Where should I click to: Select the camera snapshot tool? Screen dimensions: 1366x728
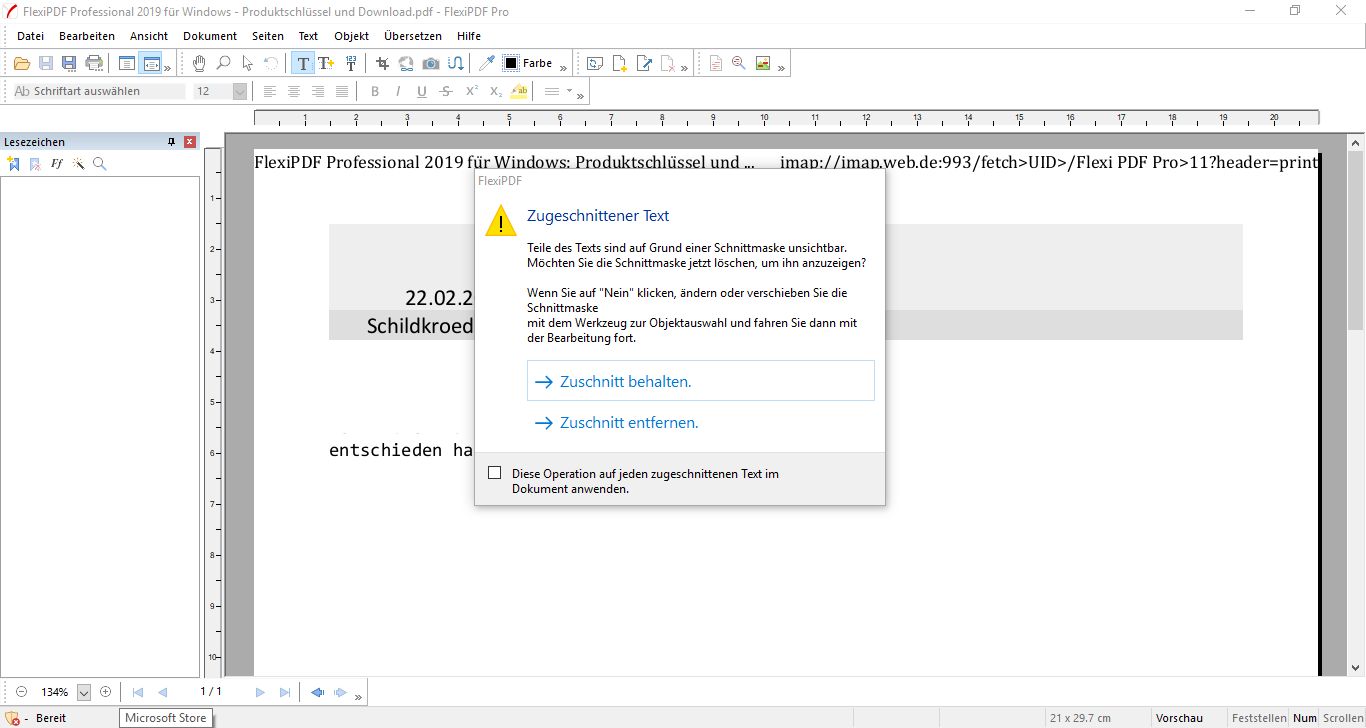click(430, 63)
